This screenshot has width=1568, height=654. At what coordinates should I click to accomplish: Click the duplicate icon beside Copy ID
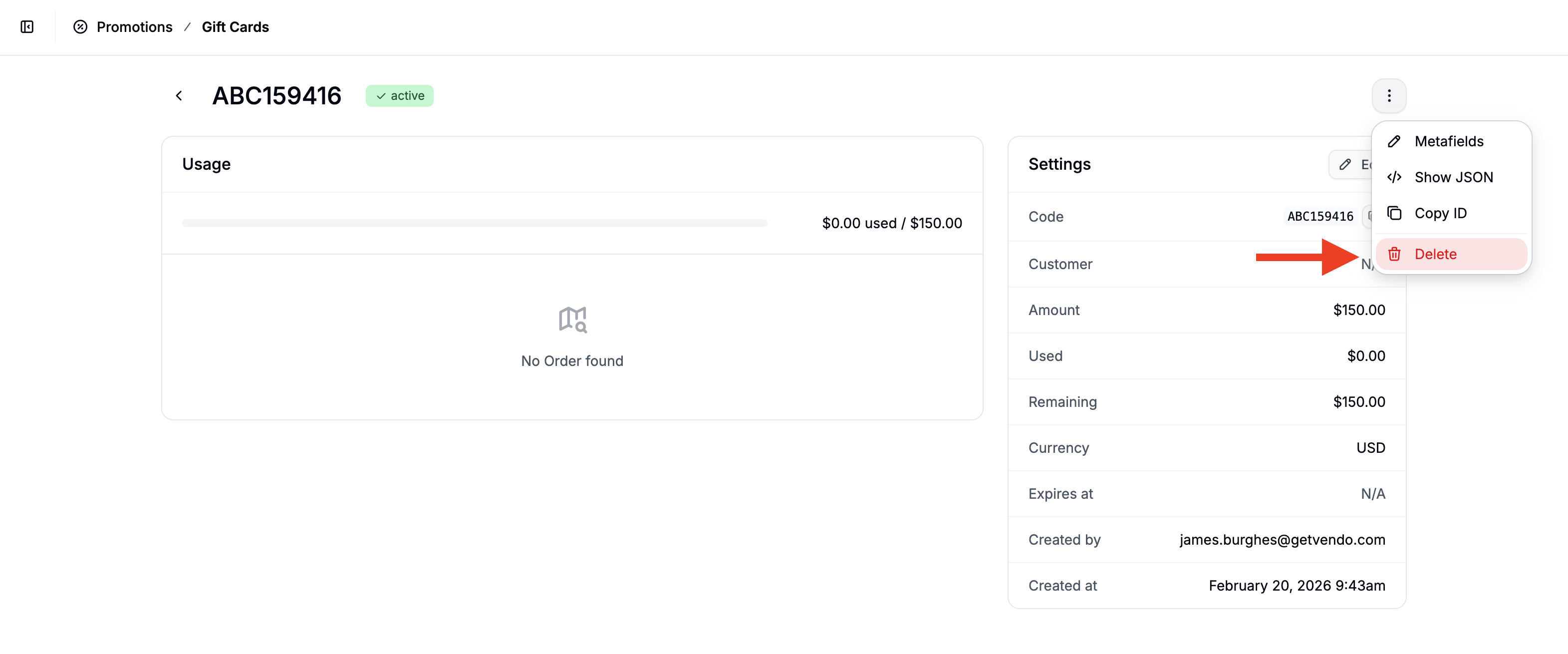[x=1394, y=213]
